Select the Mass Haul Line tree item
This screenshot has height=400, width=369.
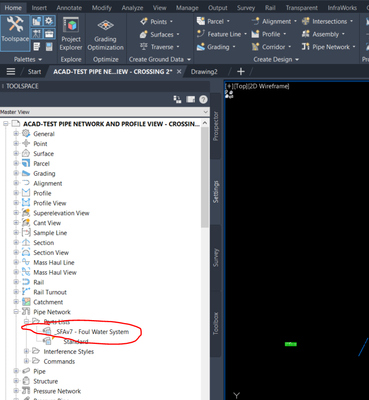54,262
